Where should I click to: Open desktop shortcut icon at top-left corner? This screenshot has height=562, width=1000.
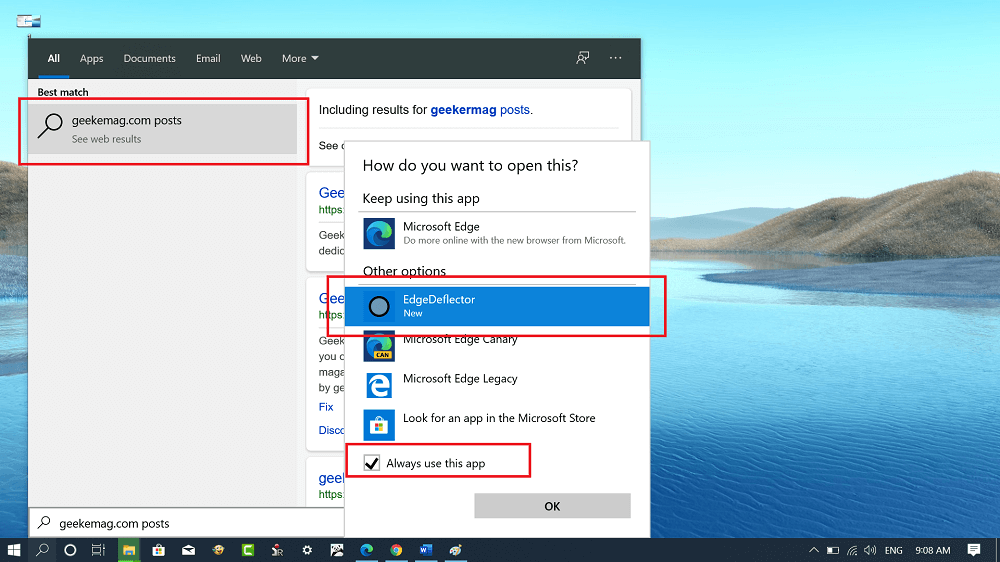tap(28, 21)
